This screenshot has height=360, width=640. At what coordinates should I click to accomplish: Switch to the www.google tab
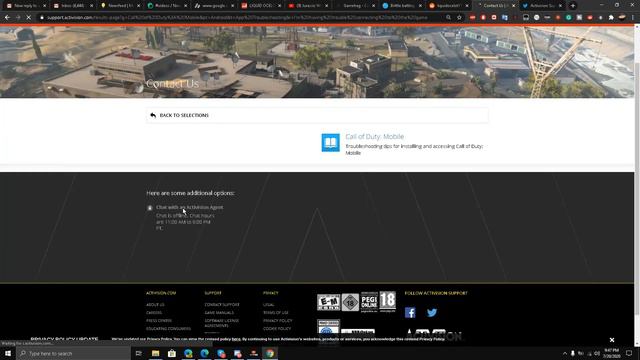point(214,6)
